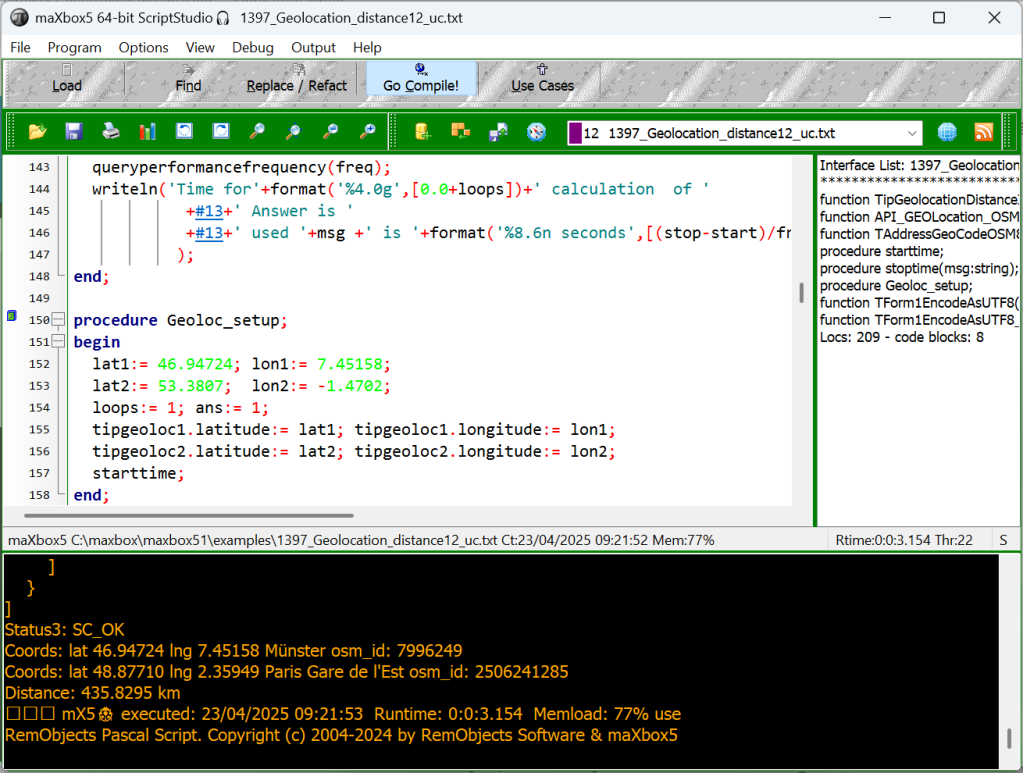
Task: Click the 'Rtime:0:0:3.154 Thr:22' status panel
Action: coord(904,540)
